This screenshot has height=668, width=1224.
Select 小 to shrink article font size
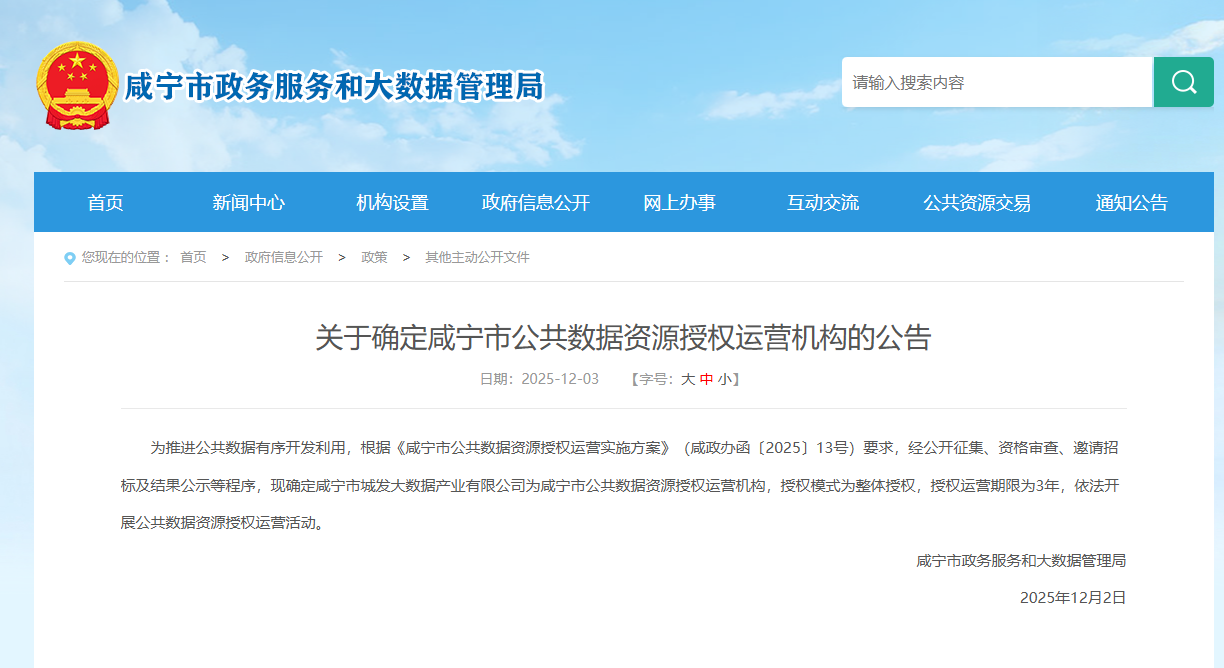click(x=726, y=378)
